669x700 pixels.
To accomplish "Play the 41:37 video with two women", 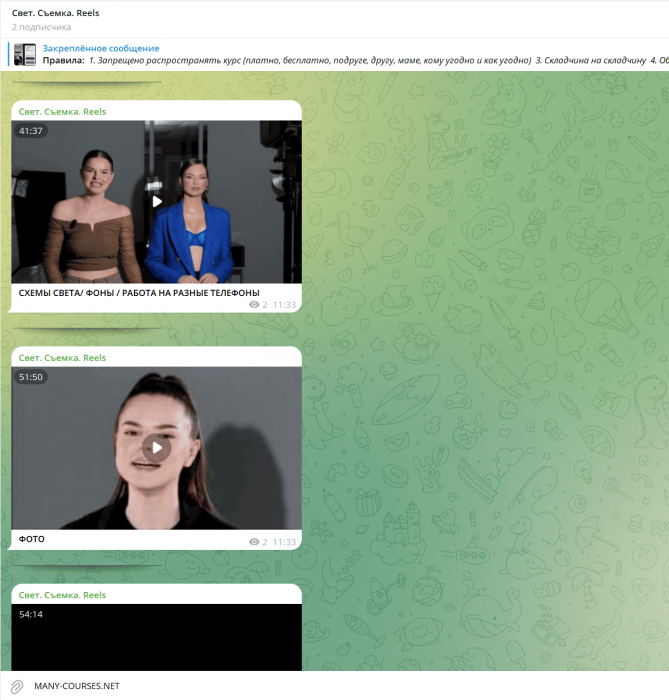I will click(156, 202).
